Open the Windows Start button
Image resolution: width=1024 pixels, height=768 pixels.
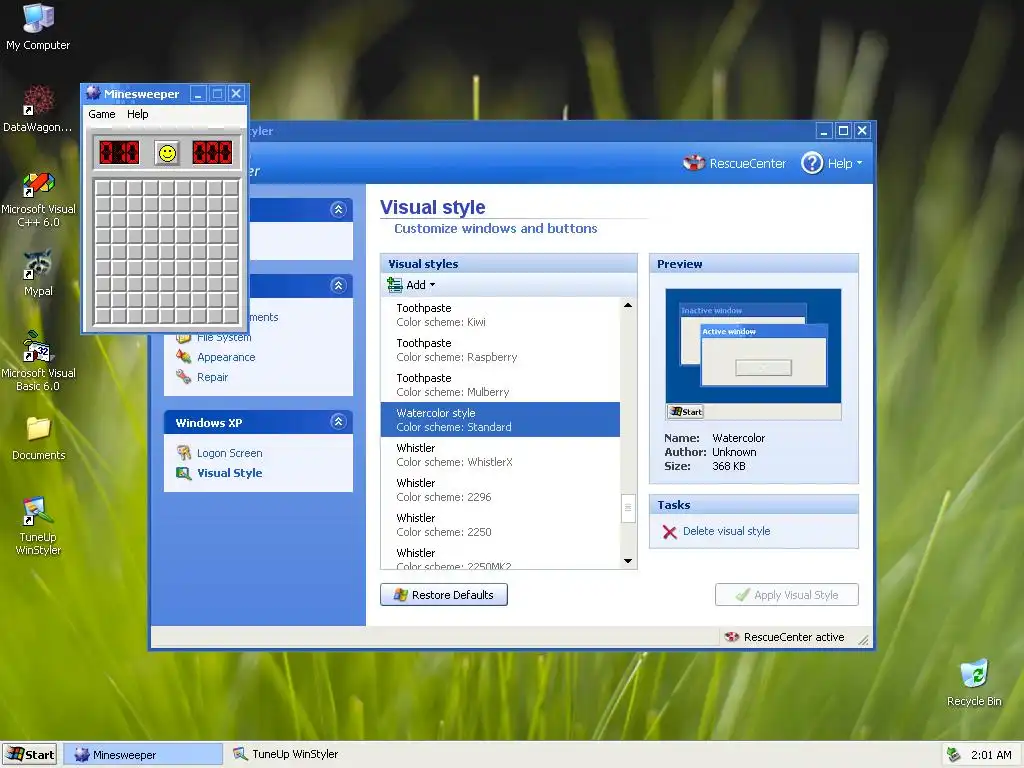point(29,754)
